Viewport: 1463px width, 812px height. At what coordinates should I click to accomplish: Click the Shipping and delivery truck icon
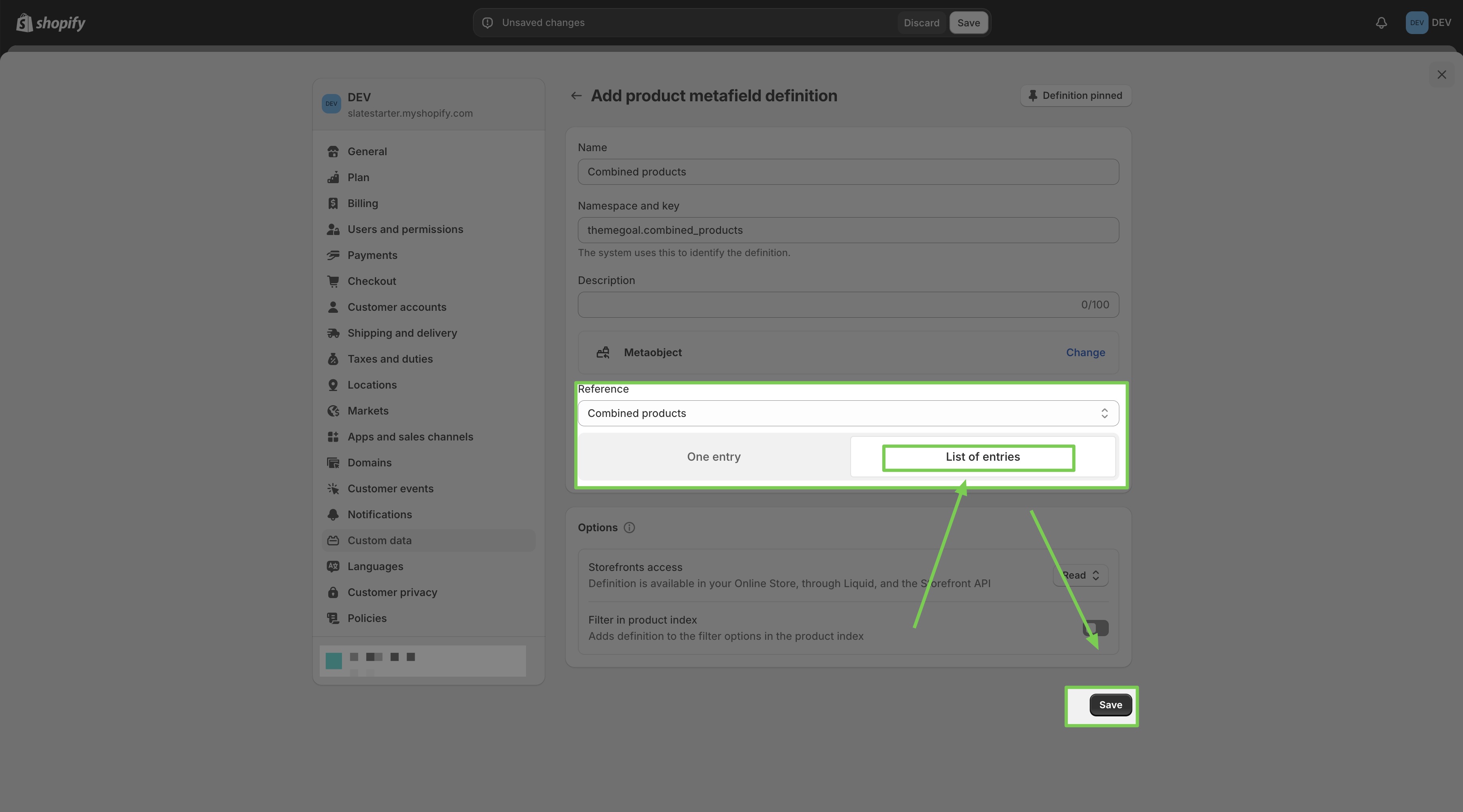click(334, 333)
